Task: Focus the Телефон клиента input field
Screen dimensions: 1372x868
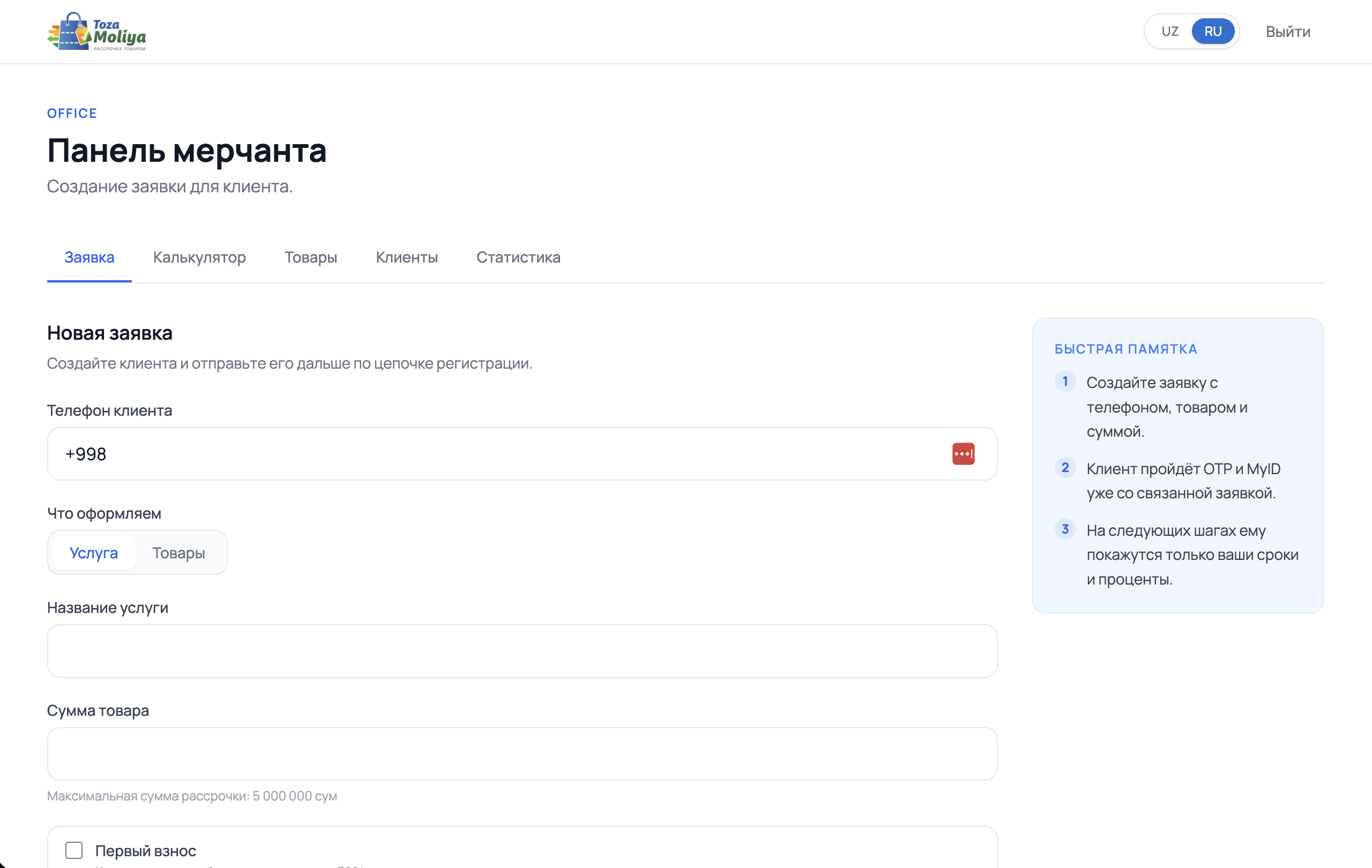Action: (x=523, y=454)
